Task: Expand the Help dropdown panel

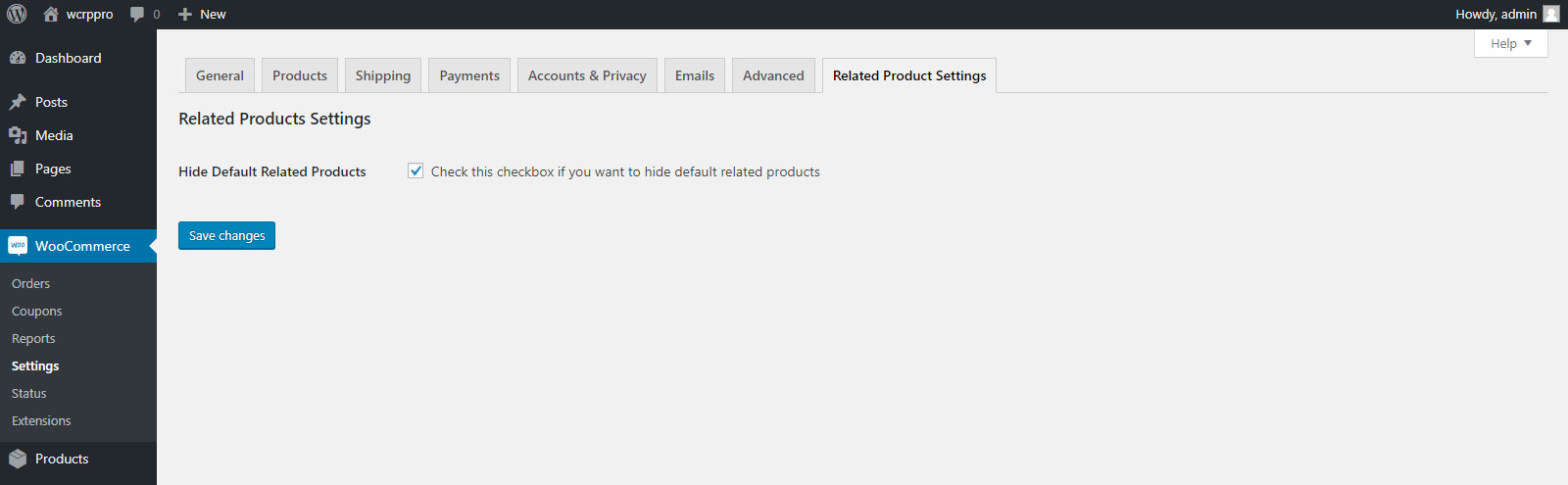Action: pos(1510,43)
